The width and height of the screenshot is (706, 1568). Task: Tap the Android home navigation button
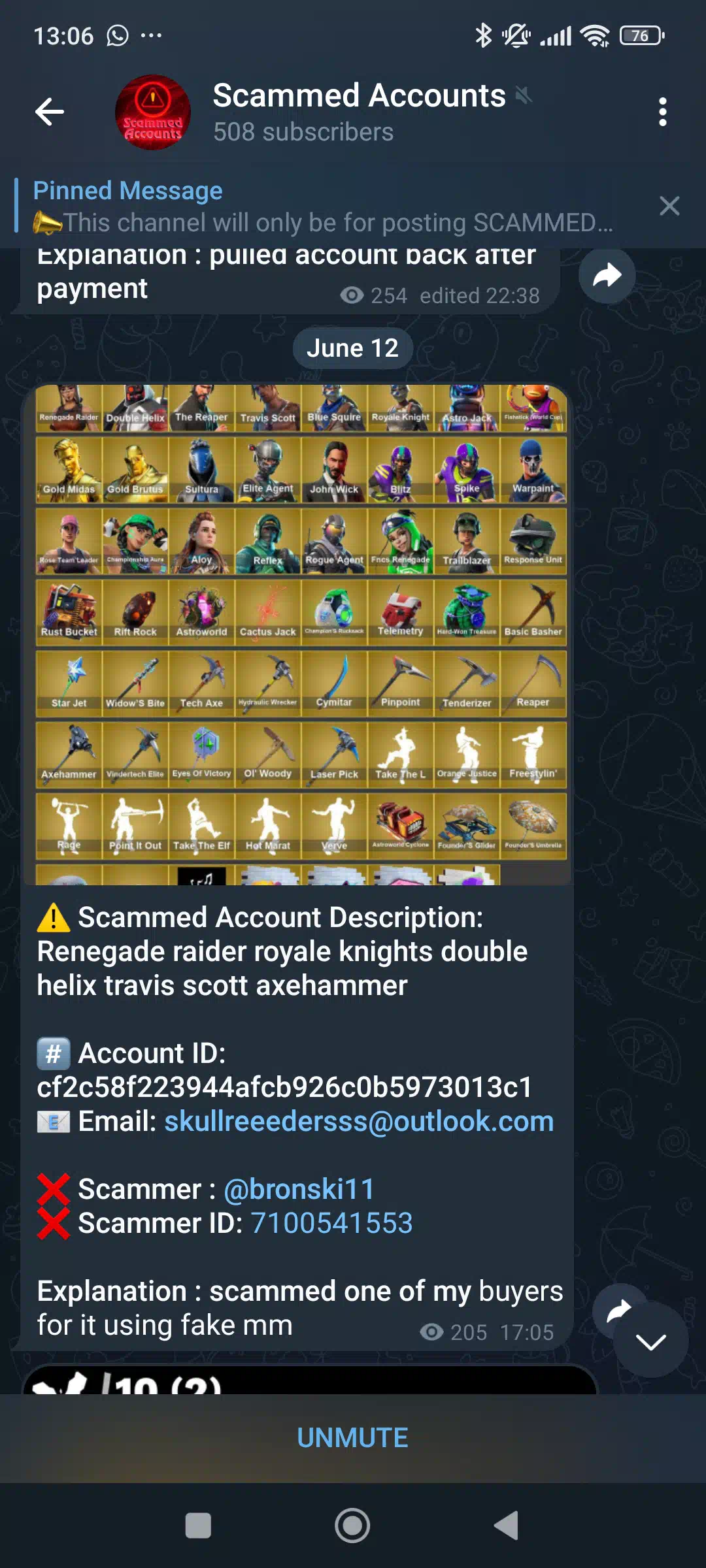(353, 1526)
